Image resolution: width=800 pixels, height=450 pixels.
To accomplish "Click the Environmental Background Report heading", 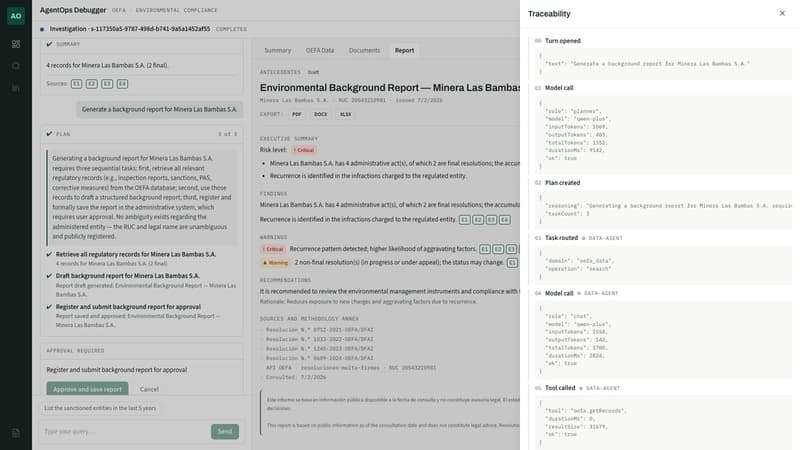I will 390,88.
